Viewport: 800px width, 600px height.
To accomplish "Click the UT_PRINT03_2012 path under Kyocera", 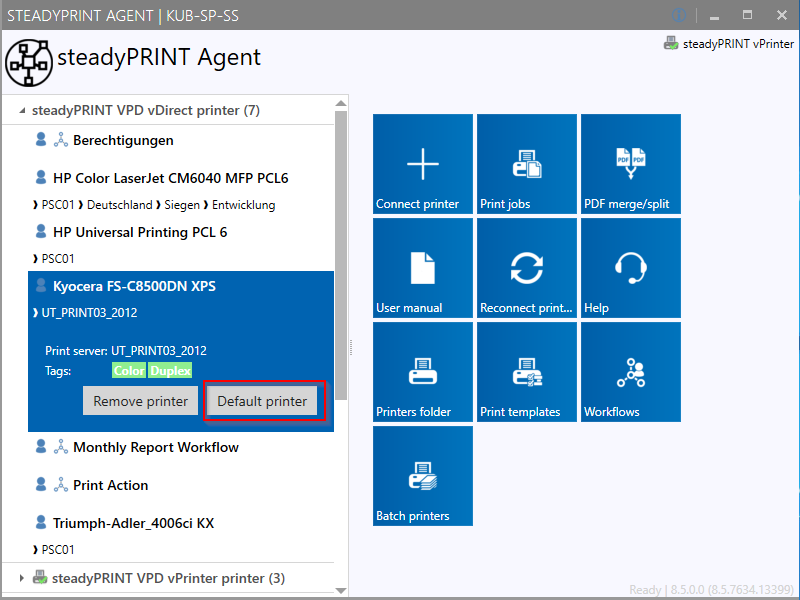I will point(89,313).
